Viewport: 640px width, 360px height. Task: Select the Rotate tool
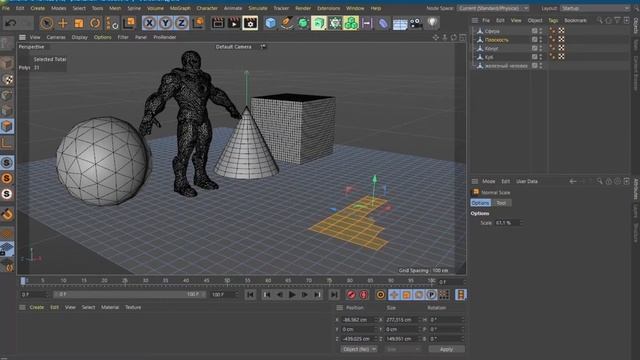point(95,23)
